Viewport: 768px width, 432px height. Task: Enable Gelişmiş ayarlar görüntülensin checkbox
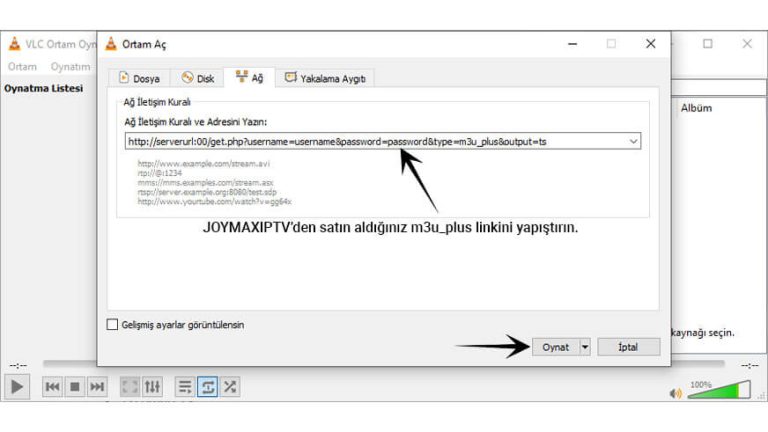tap(112, 325)
